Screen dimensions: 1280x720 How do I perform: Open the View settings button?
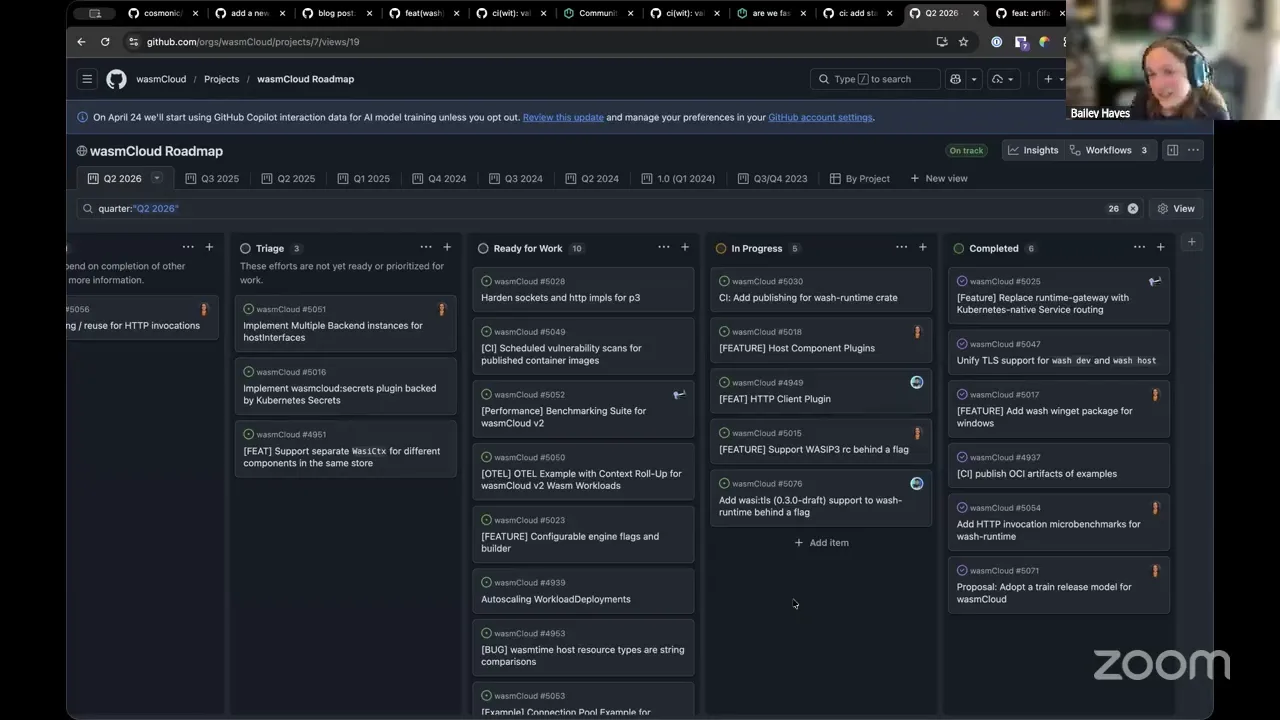[1176, 208]
